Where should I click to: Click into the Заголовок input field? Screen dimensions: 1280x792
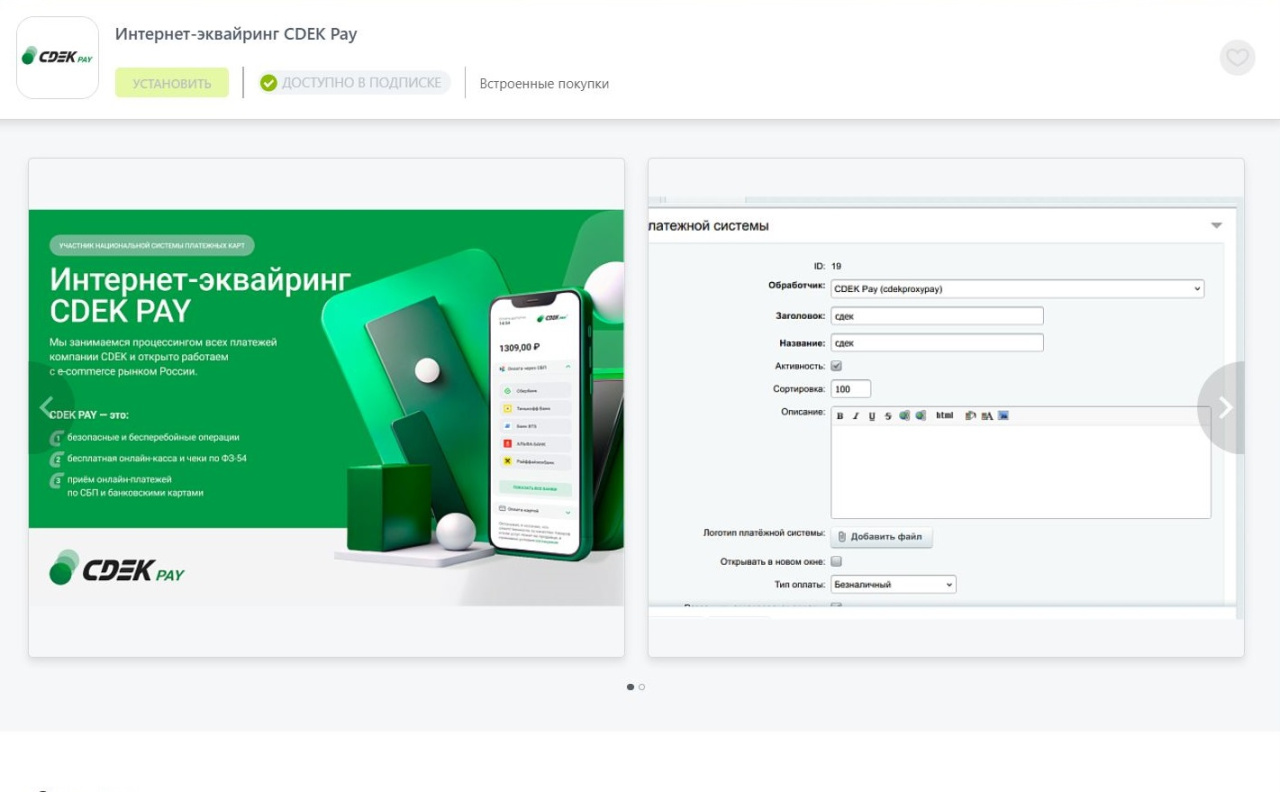937,316
